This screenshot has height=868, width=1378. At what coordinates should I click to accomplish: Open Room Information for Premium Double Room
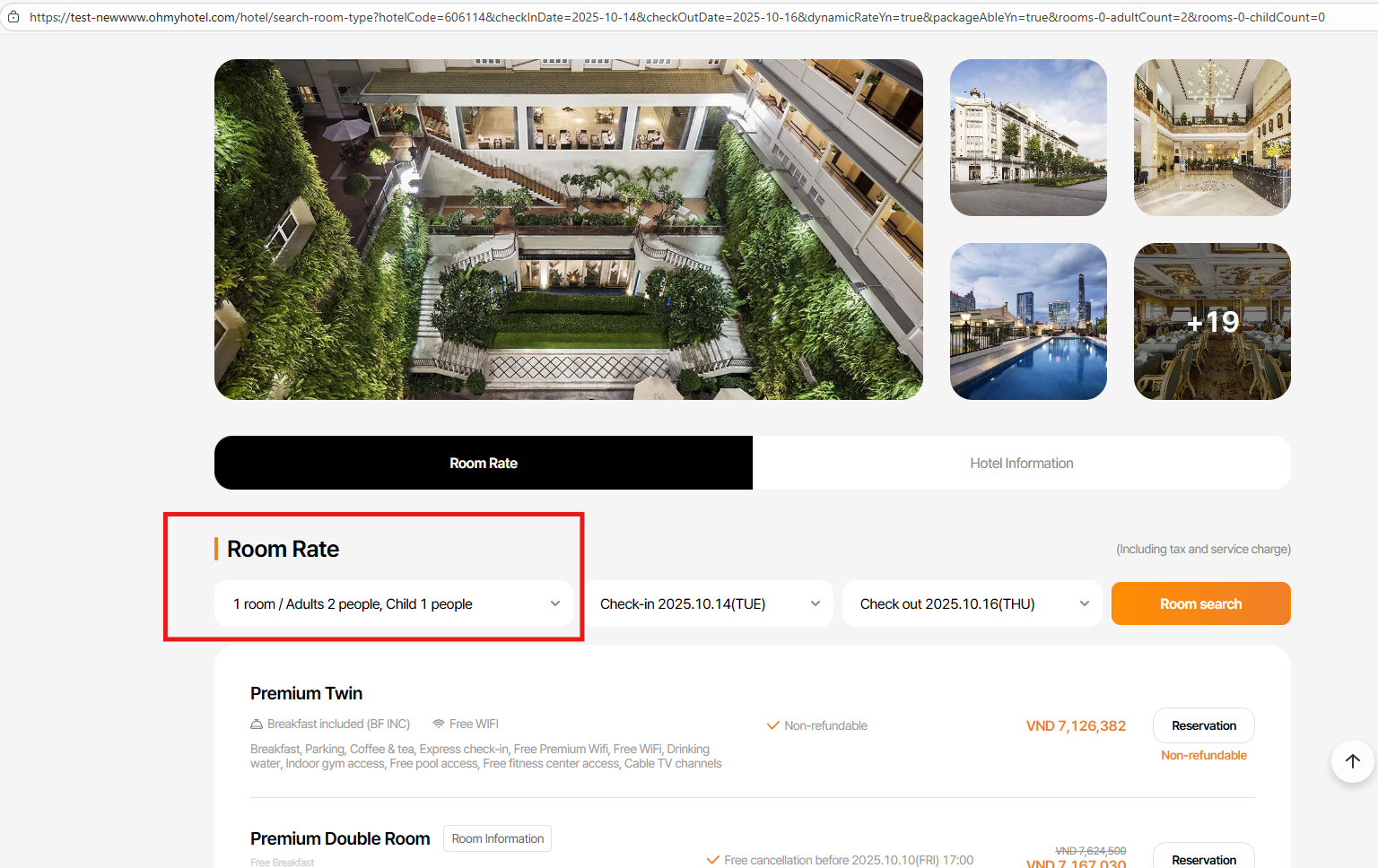click(498, 838)
